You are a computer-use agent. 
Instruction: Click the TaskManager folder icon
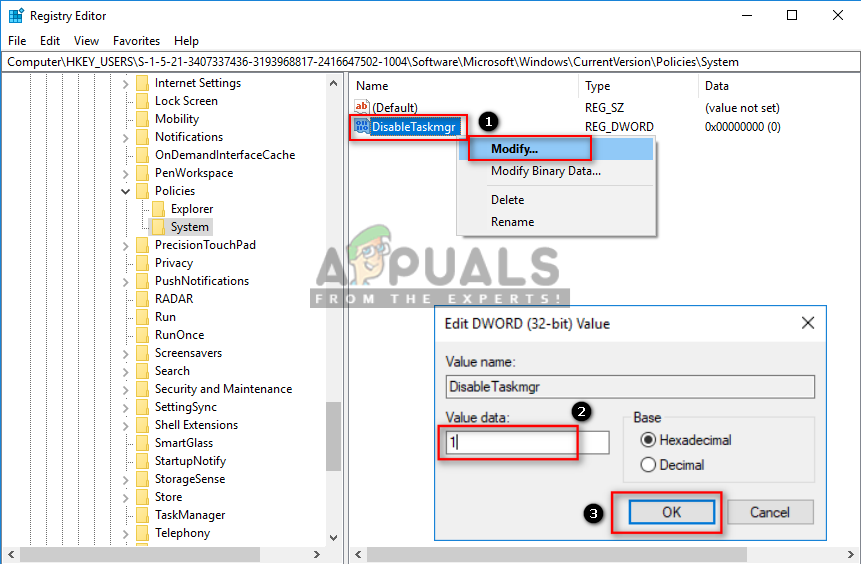(142, 515)
